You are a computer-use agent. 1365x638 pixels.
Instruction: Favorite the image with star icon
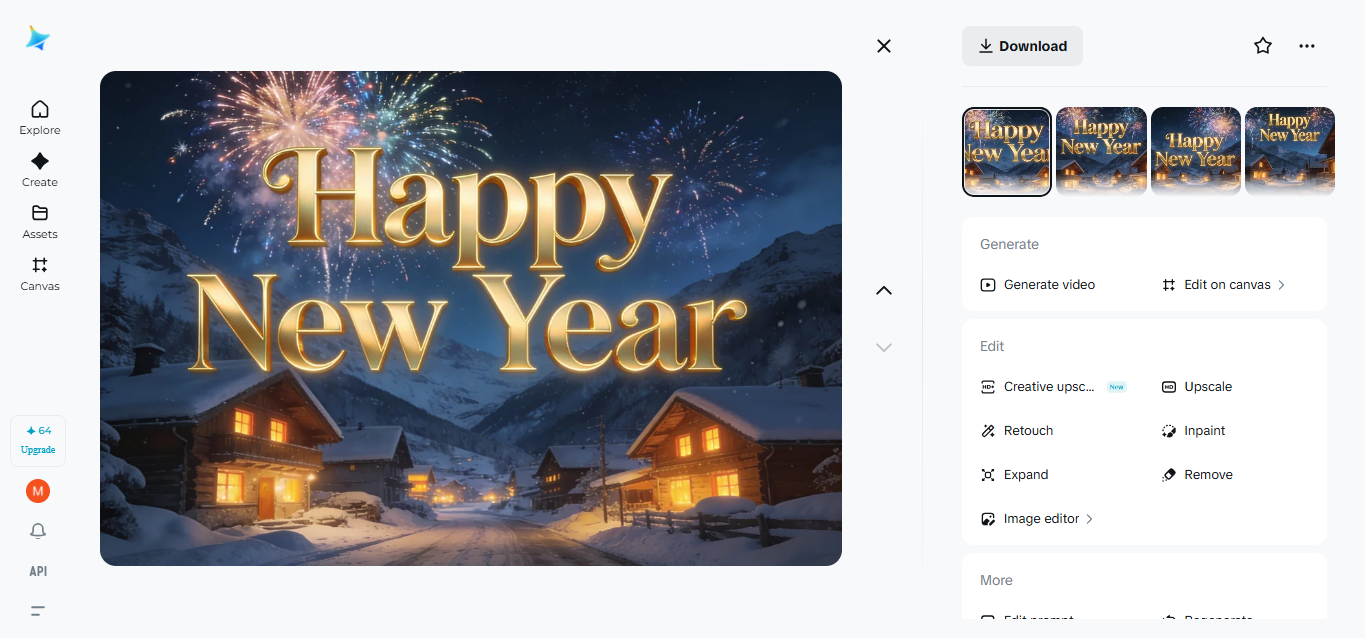click(1263, 46)
